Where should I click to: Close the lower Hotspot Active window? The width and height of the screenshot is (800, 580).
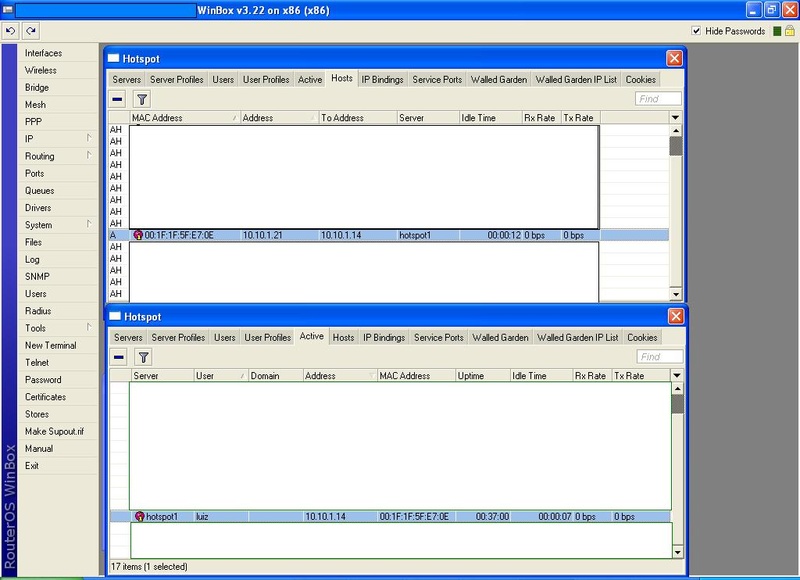click(676, 316)
